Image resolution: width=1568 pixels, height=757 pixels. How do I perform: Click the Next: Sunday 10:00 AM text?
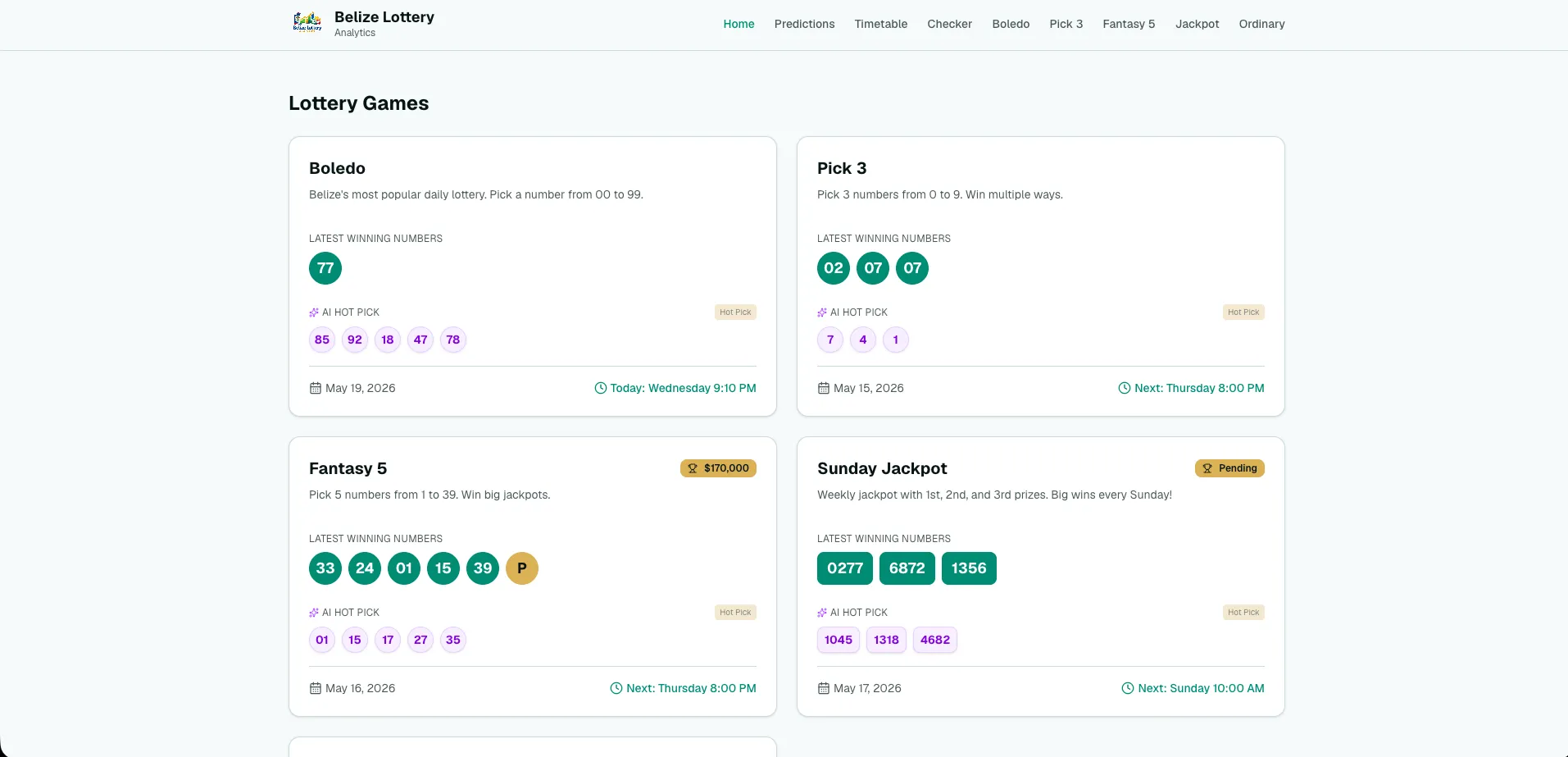click(1201, 688)
